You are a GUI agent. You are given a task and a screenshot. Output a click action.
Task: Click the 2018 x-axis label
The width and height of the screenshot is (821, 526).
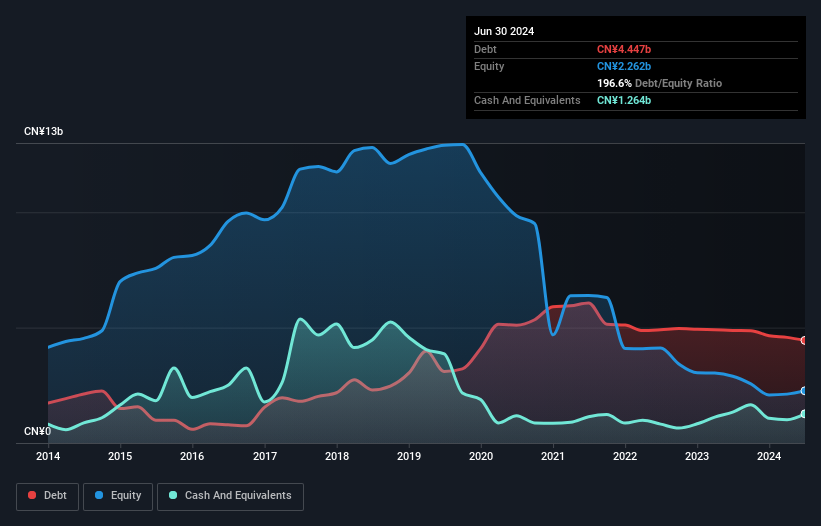click(x=337, y=456)
